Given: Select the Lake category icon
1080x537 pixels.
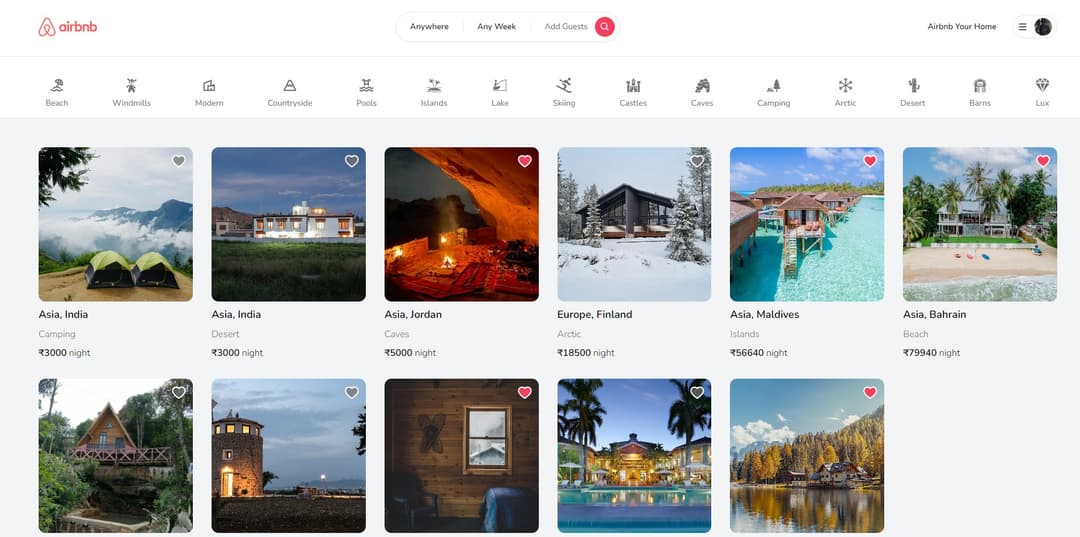Looking at the screenshot, I should point(500,85).
